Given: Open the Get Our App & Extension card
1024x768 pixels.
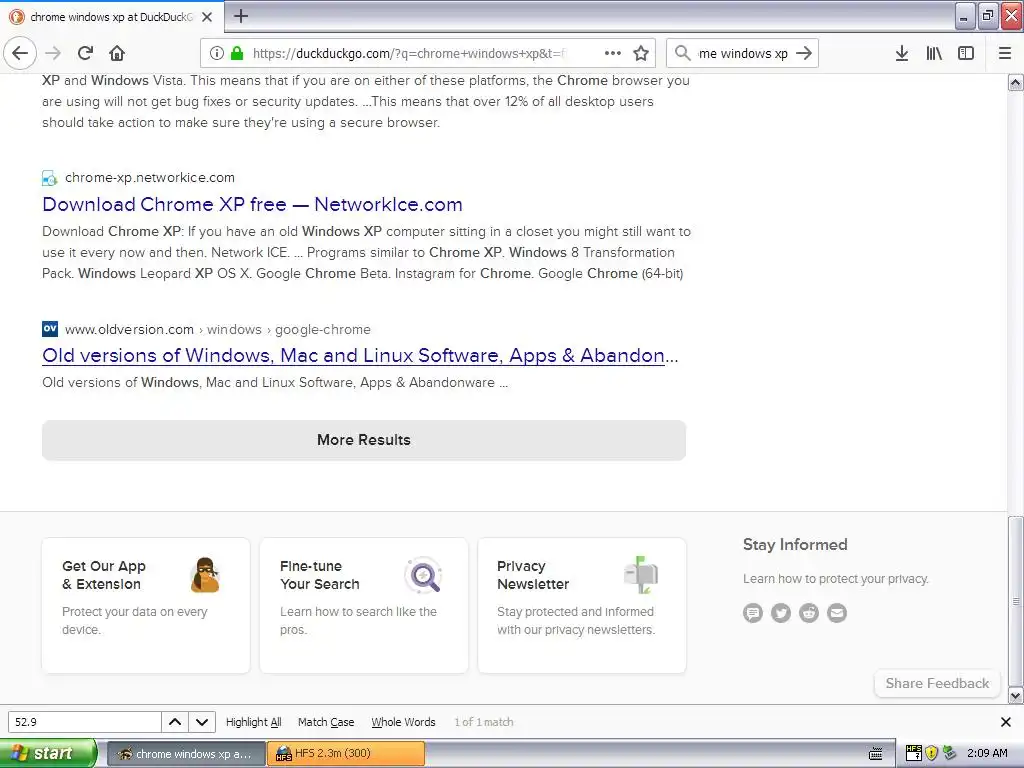Looking at the screenshot, I should click(x=146, y=605).
